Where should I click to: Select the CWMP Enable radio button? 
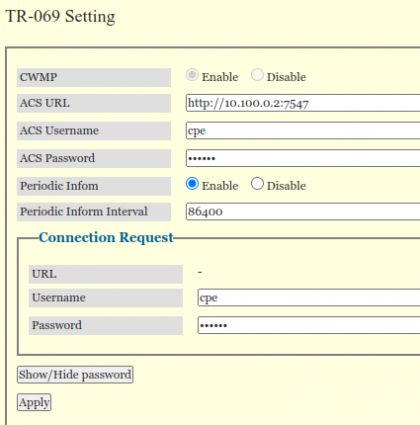click(x=192, y=75)
